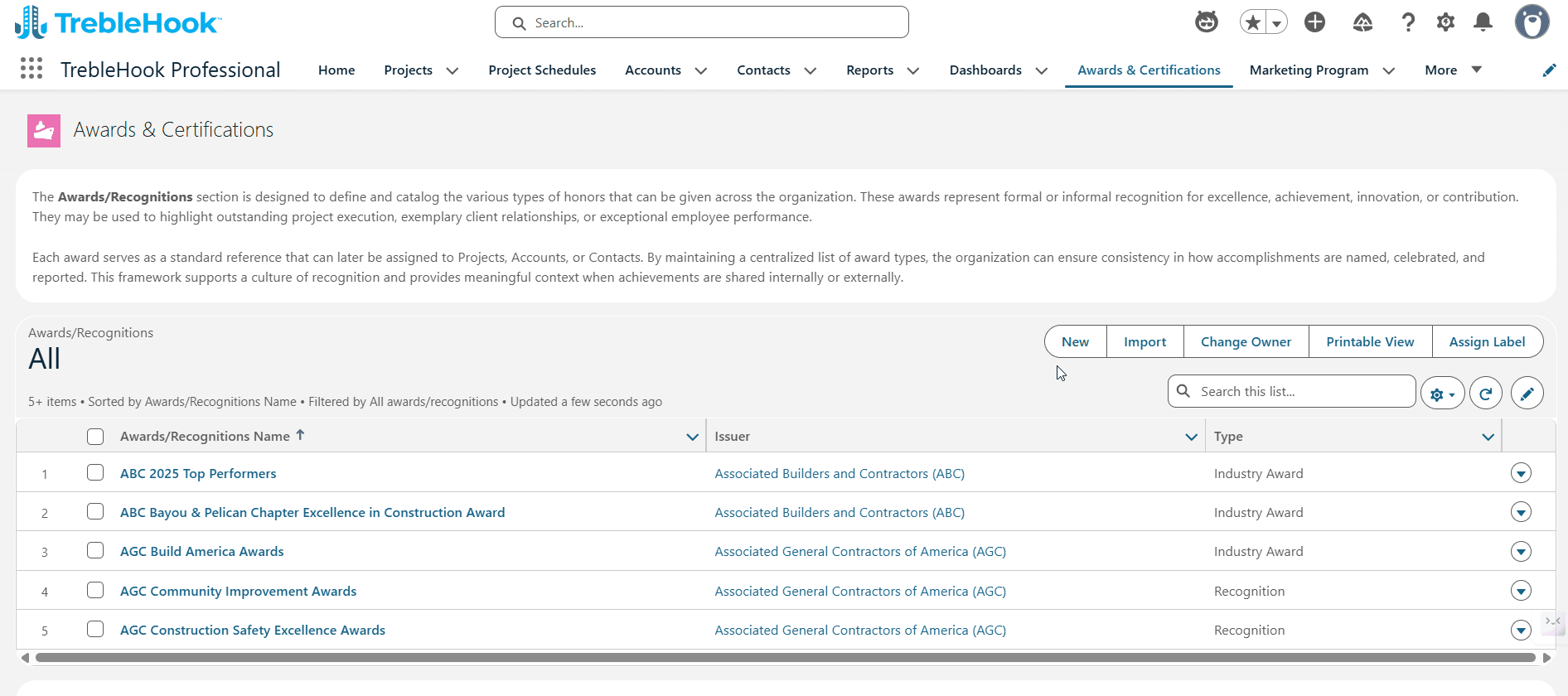The image size is (1568, 696).
Task: Expand the Reports nav dropdown chevron
Action: pos(913,71)
